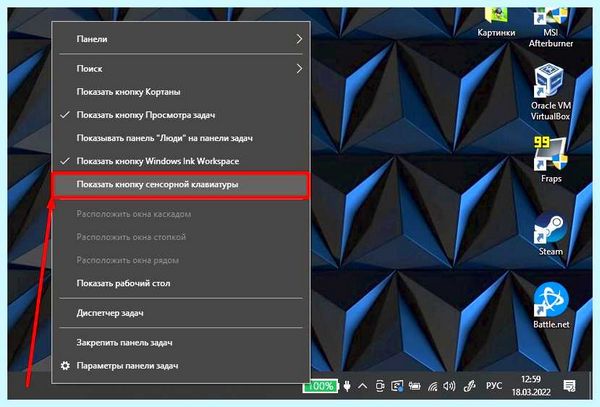
Task: Open Параметры панели задач
Action: coord(181,366)
